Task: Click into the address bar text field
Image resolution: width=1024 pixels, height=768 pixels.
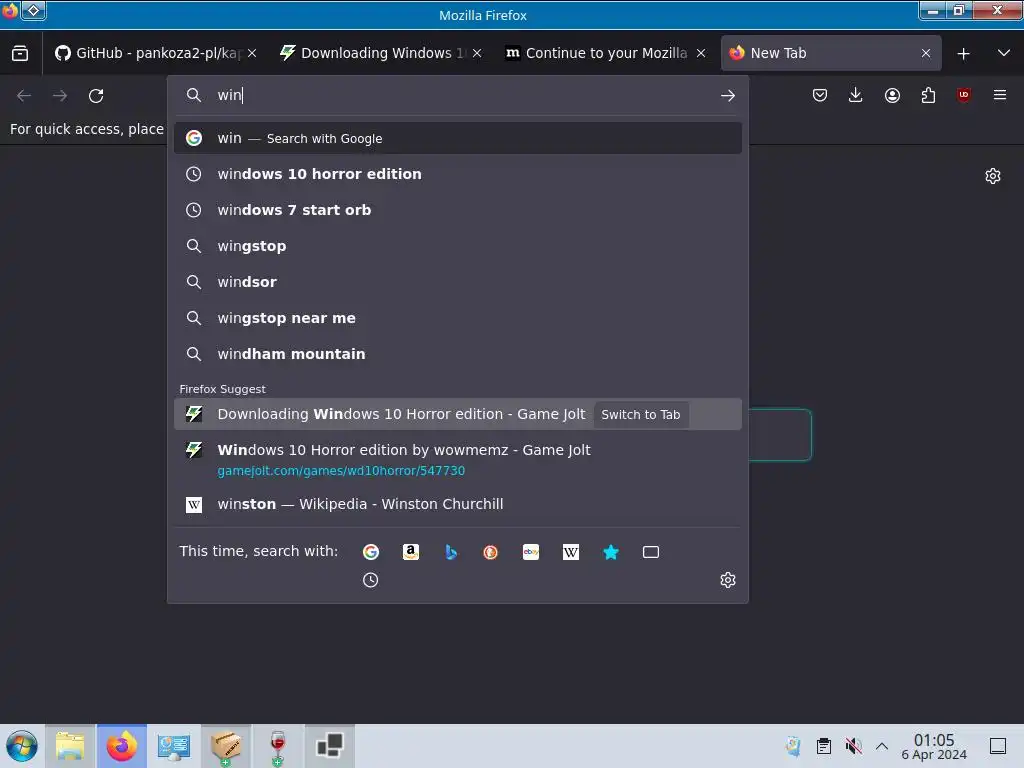Action: click(x=457, y=95)
